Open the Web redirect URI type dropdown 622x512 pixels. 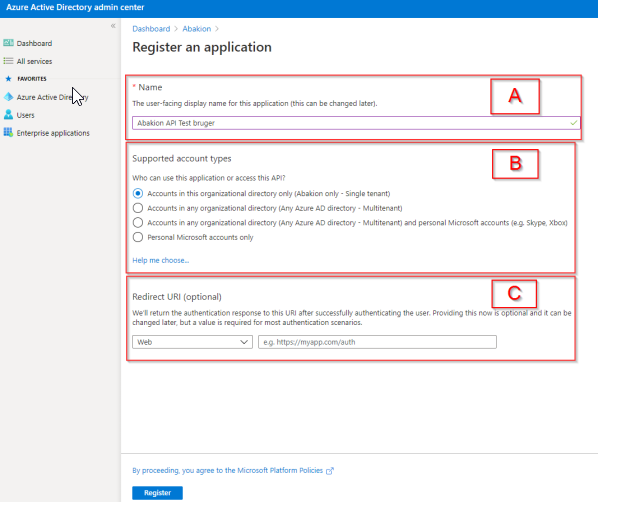click(x=192, y=342)
